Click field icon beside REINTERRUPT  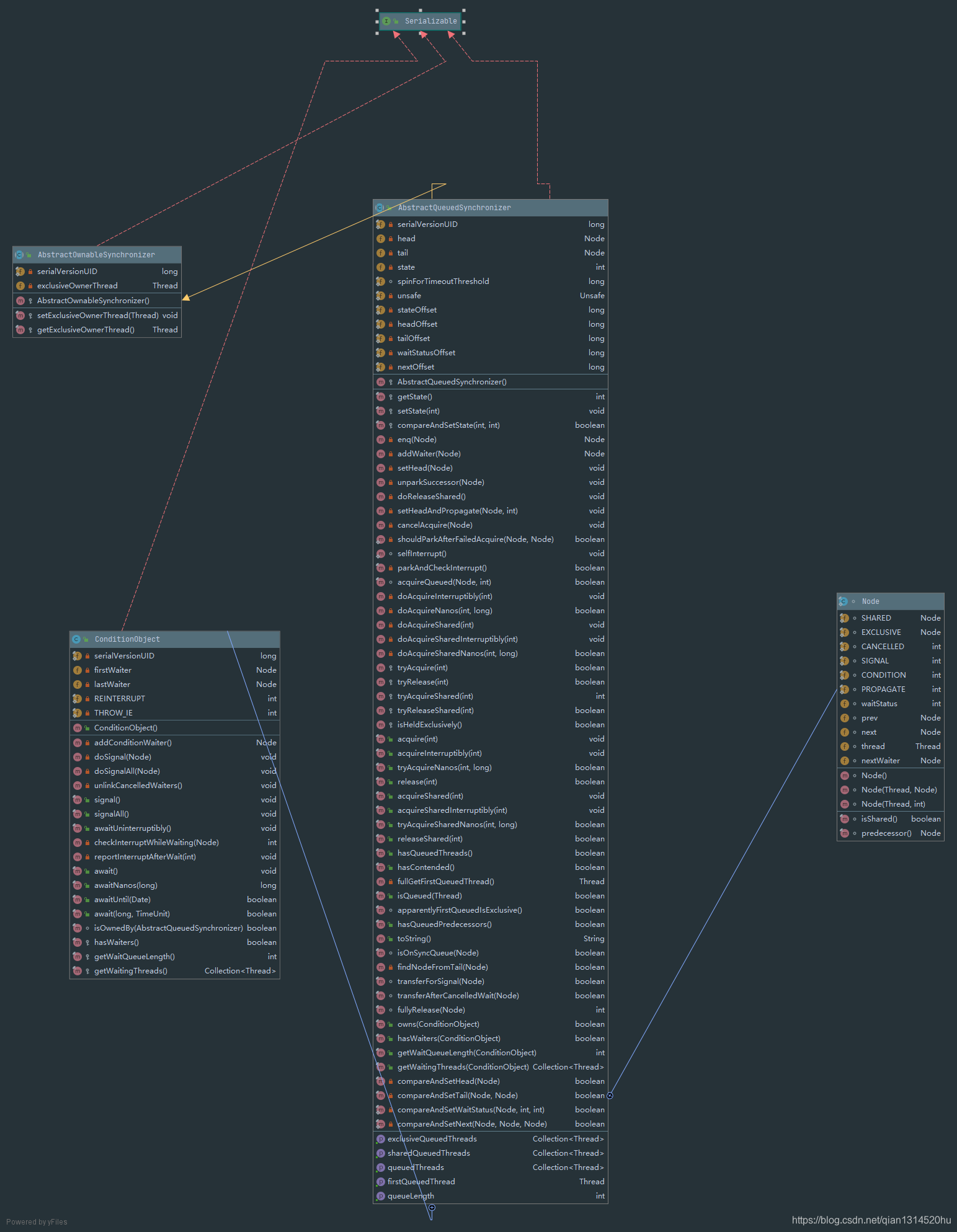click(x=77, y=699)
